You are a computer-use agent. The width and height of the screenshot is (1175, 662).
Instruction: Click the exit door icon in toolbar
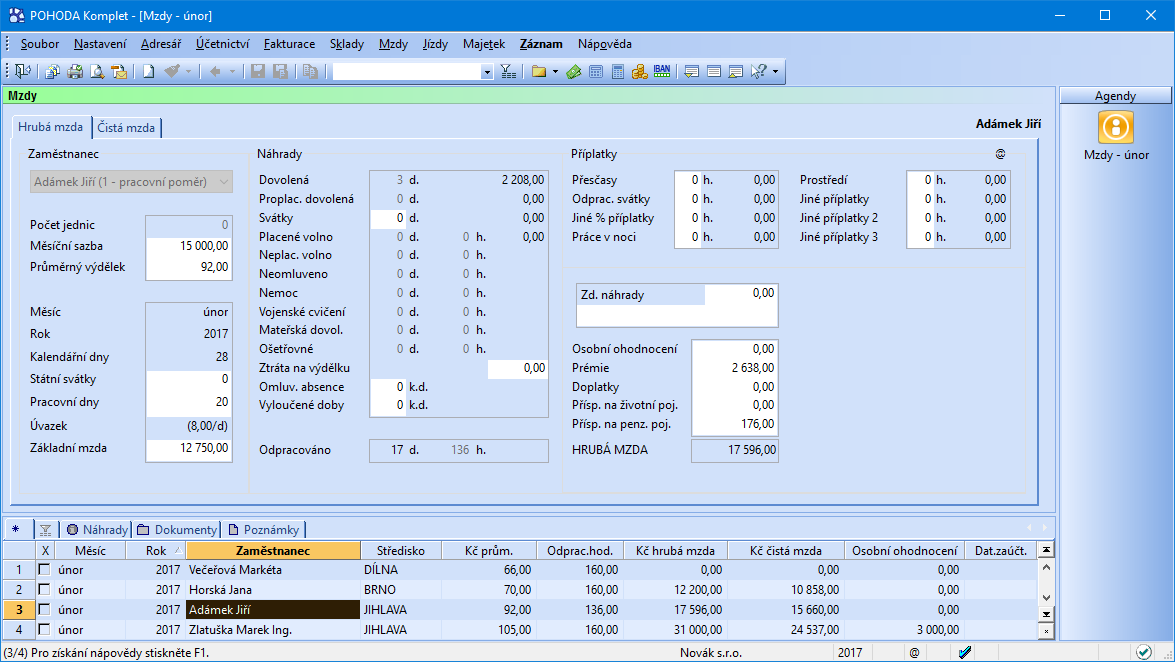[23, 71]
